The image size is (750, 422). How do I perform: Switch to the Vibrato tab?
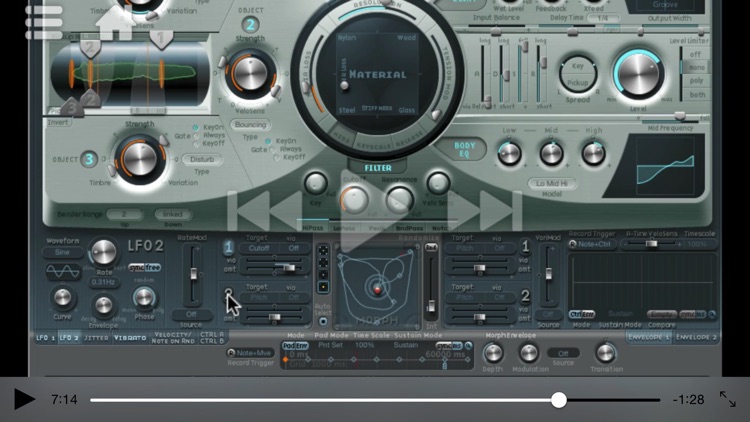130,337
